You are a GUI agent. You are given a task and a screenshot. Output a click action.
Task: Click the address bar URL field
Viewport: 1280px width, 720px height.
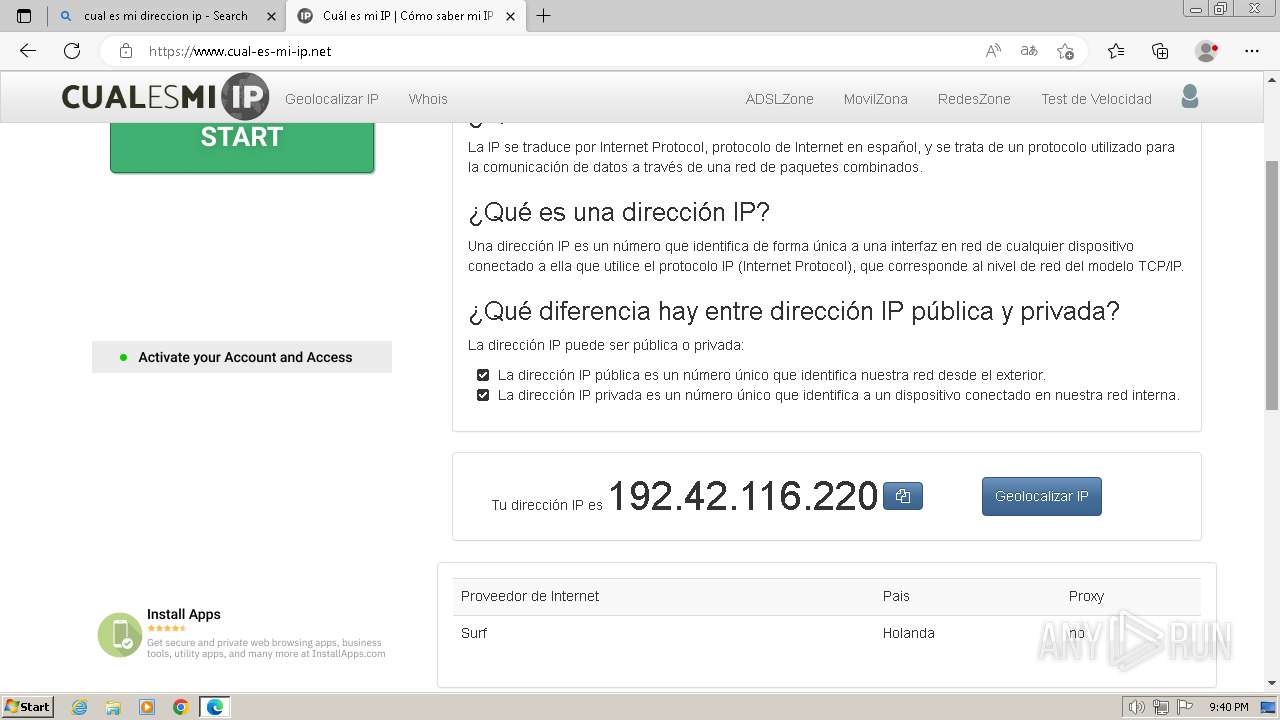[x=560, y=51]
